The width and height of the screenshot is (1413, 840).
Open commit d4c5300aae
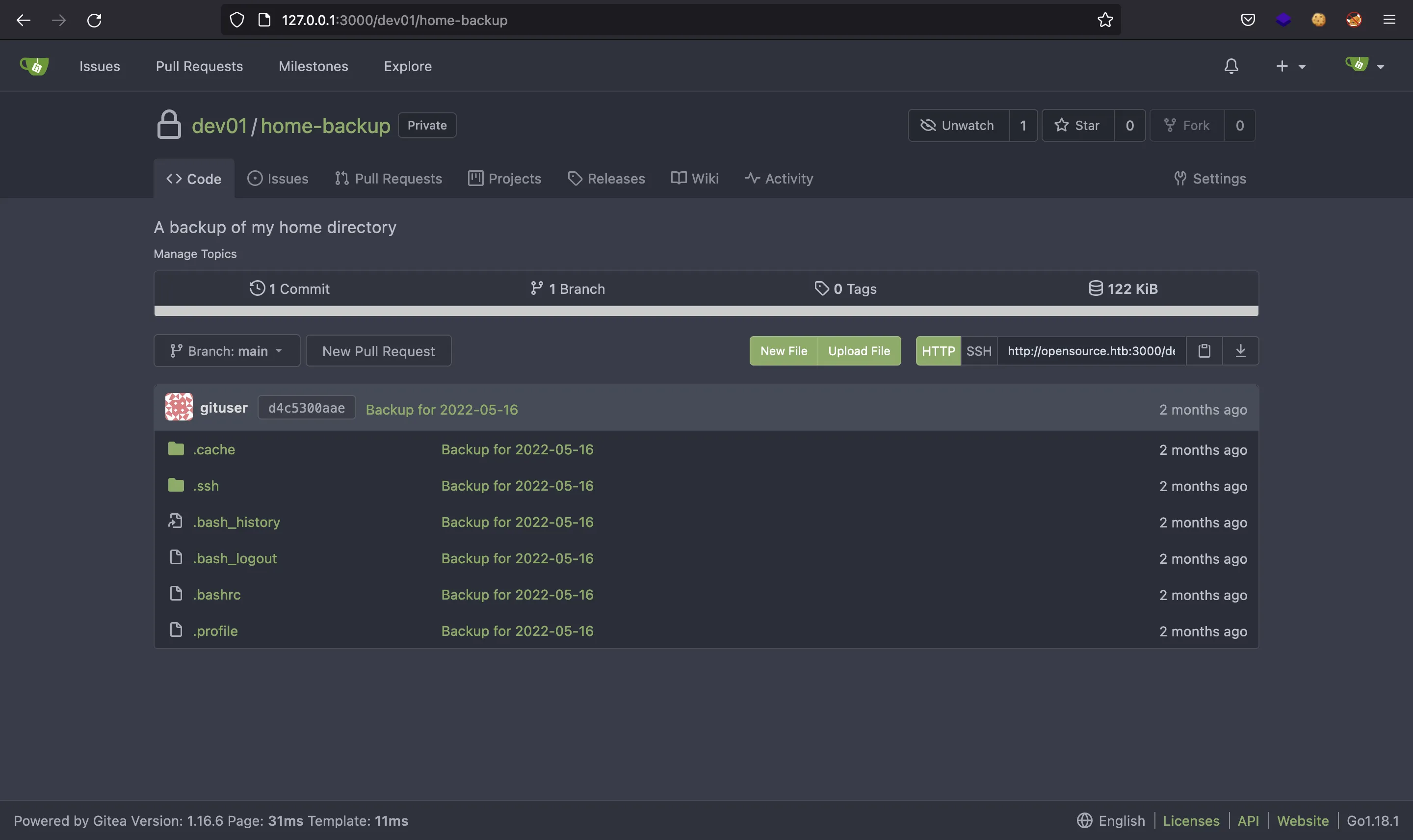(x=307, y=408)
